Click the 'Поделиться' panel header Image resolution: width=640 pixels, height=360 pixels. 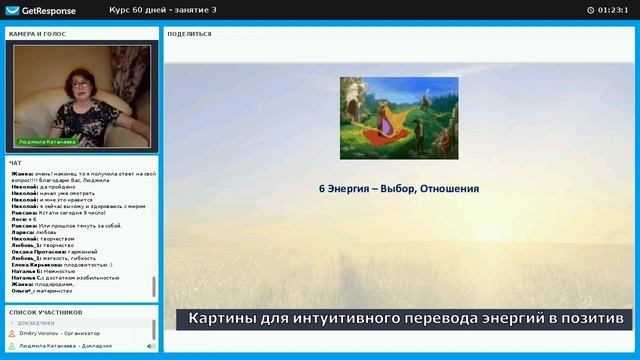[189, 34]
